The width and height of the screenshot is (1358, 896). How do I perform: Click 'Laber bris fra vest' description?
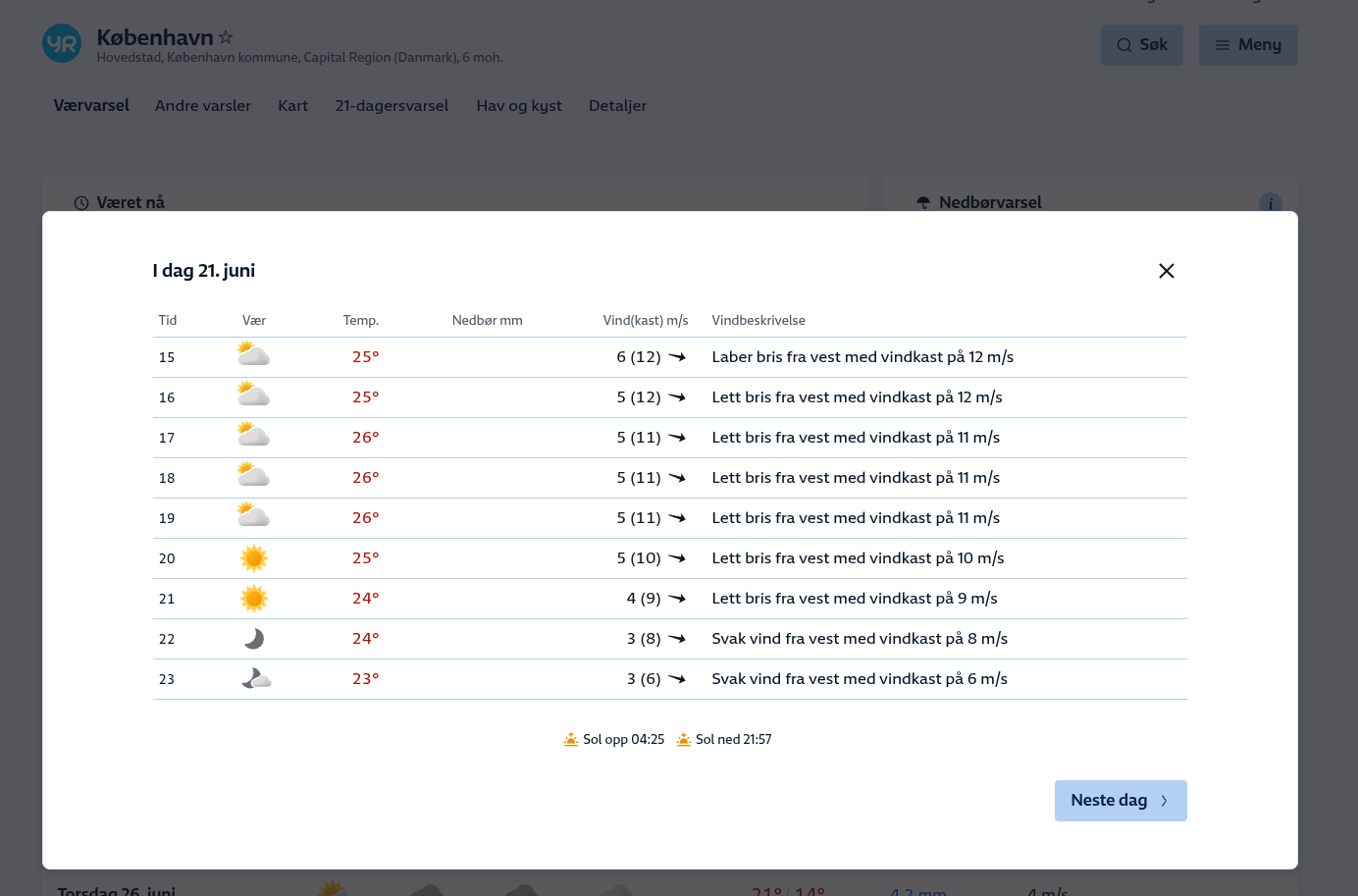[x=862, y=357]
